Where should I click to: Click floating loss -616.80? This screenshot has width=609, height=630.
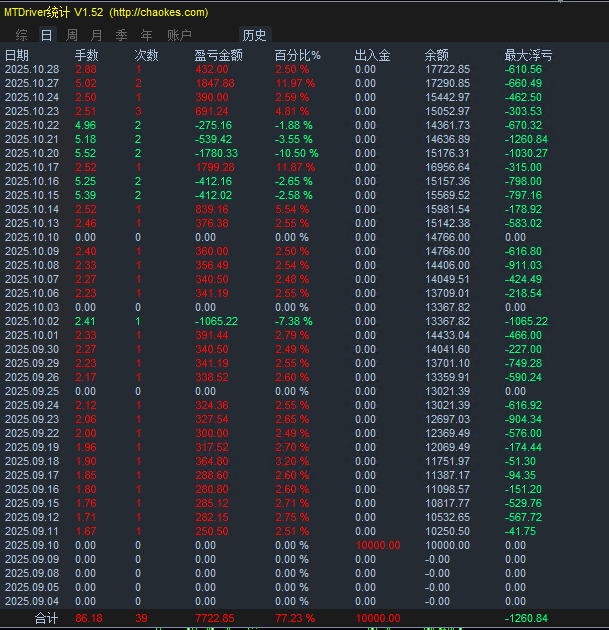coord(523,252)
